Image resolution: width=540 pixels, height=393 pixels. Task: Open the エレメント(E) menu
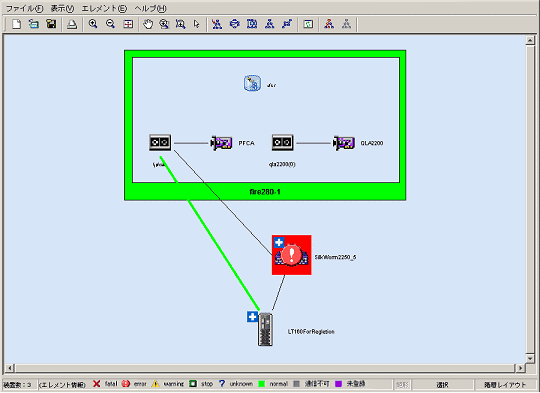click(104, 8)
